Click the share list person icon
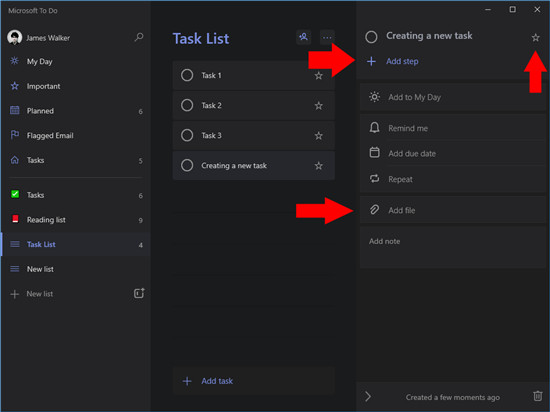 303,37
